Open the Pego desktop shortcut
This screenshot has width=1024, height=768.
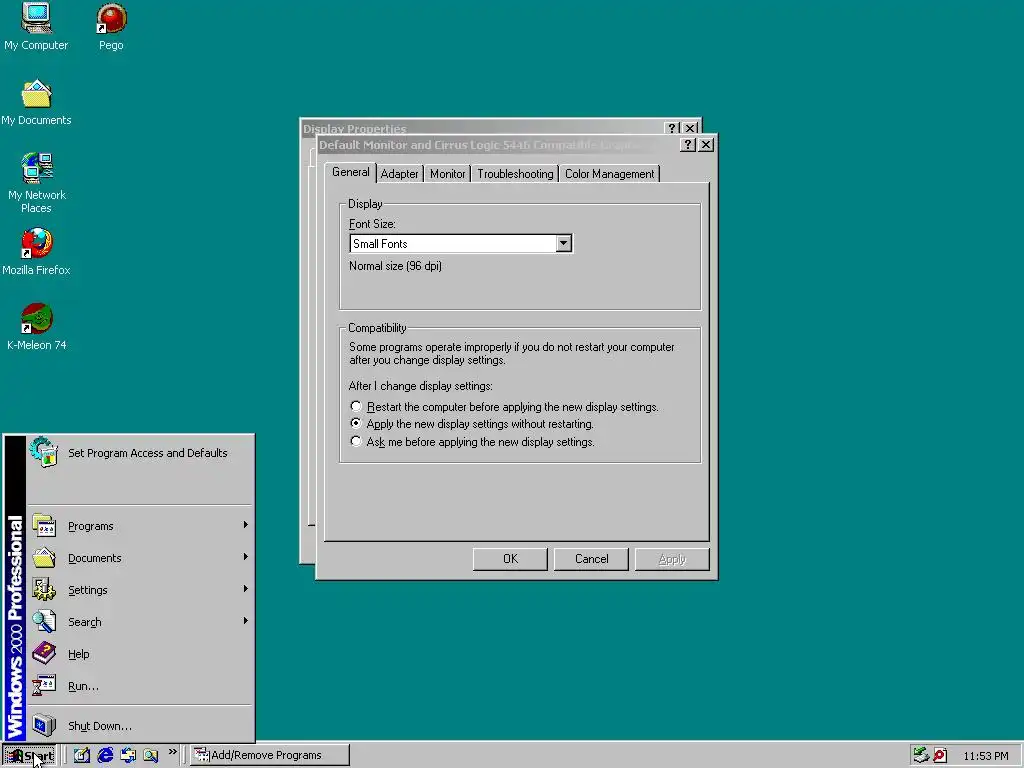[111, 18]
